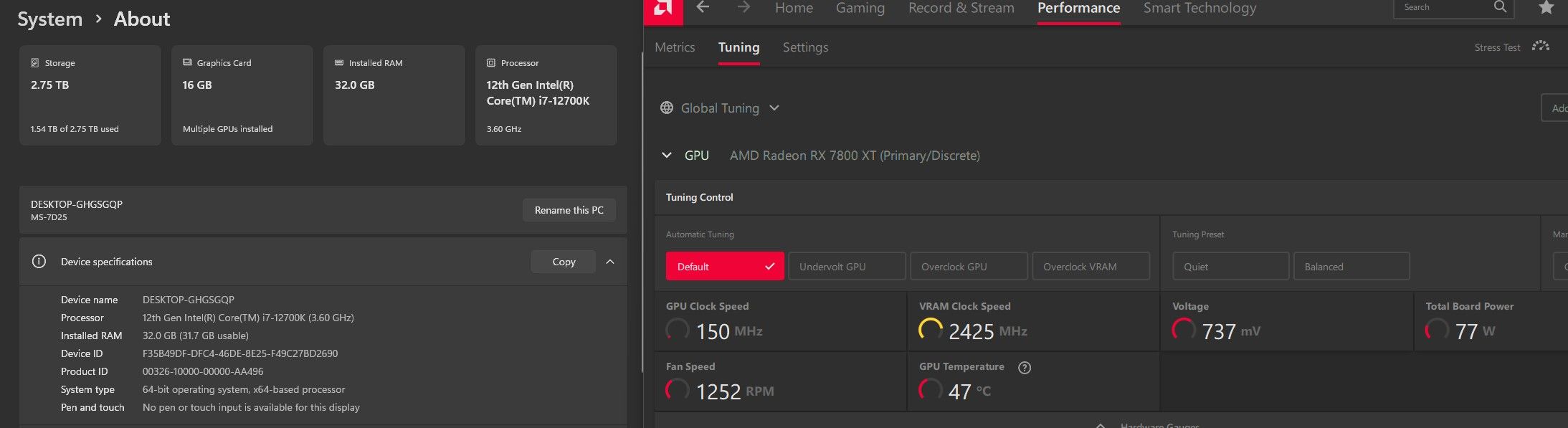This screenshot has width=1568, height=428.
Task: Click the Tuning Control heading
Action: pyautogui.click(x=700, y=197)
